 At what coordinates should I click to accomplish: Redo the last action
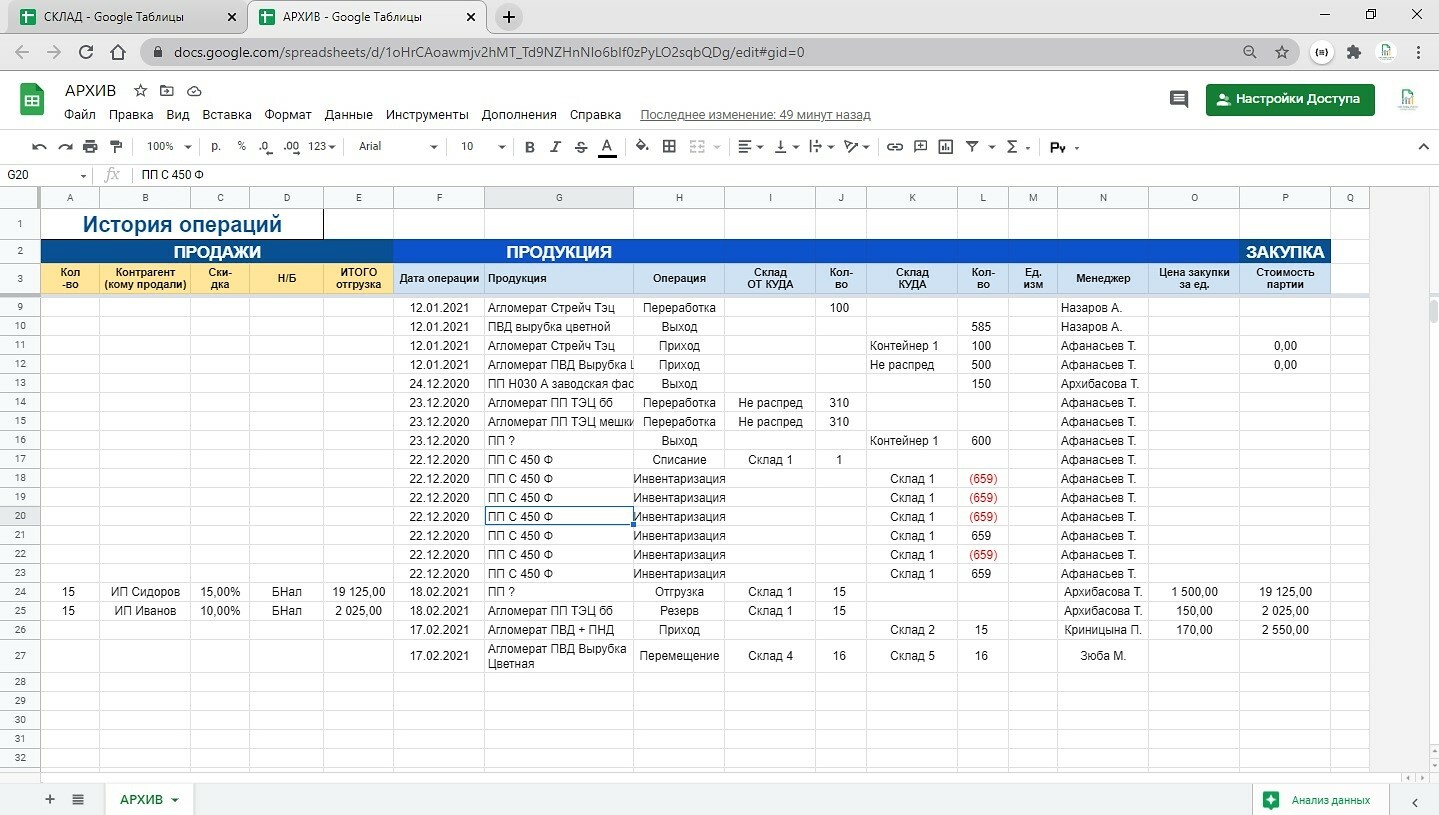tap(65, 147)
